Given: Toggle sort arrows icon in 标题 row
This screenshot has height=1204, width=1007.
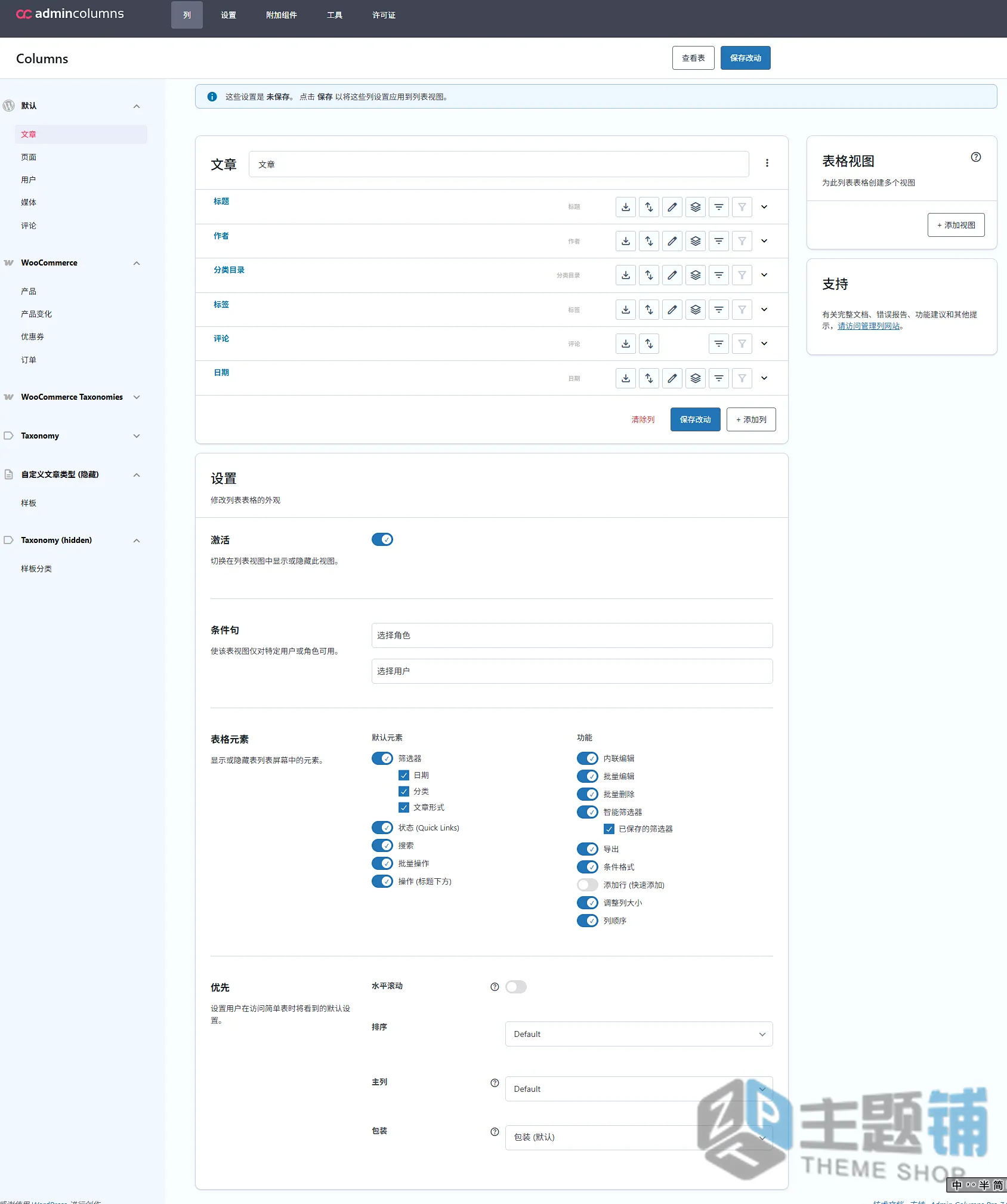Looking at the screenshot, I should pos(648,207).
